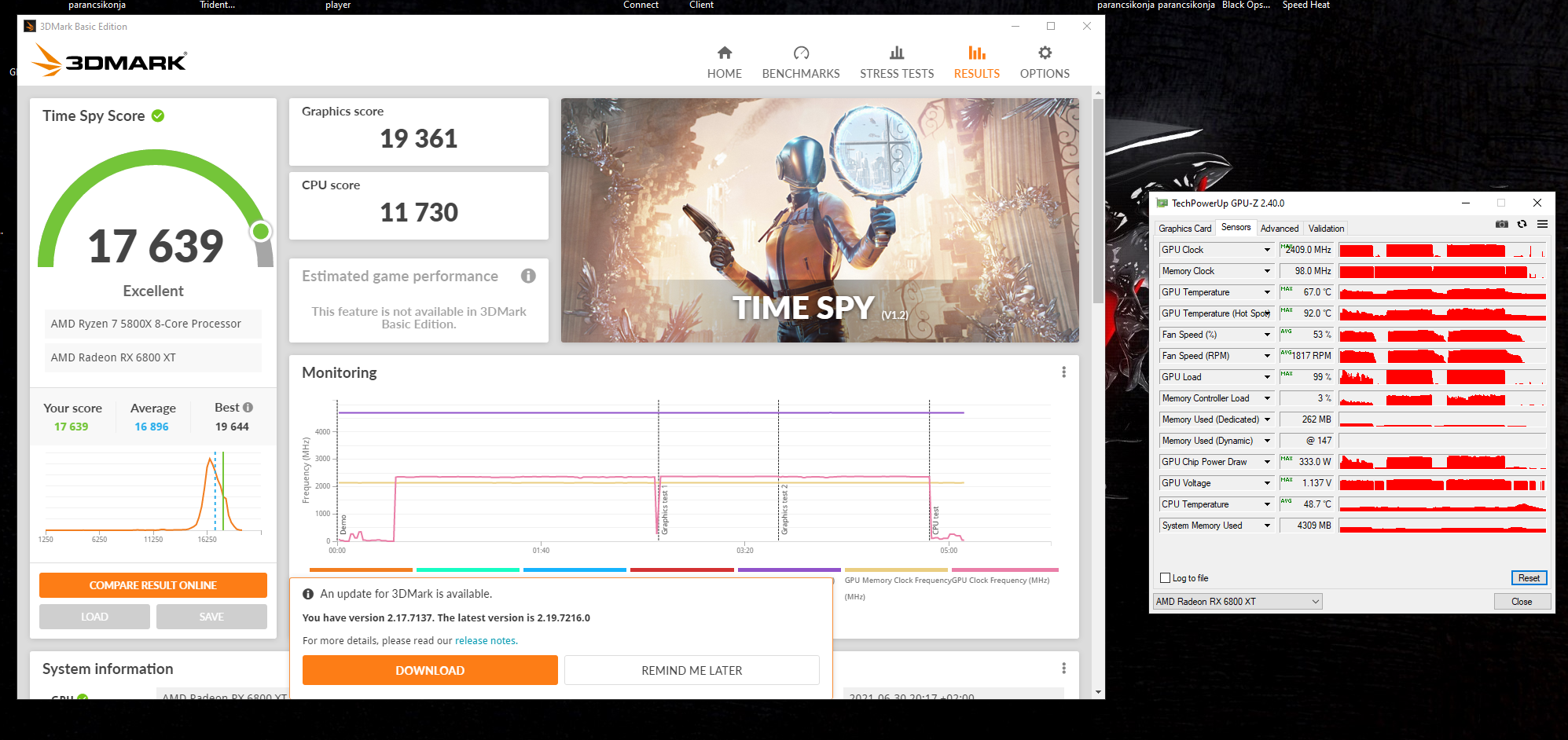Expand the GPU Chip Power Draw dropdown
This screenshot has height=740, width=1568.
[1267, 462]
